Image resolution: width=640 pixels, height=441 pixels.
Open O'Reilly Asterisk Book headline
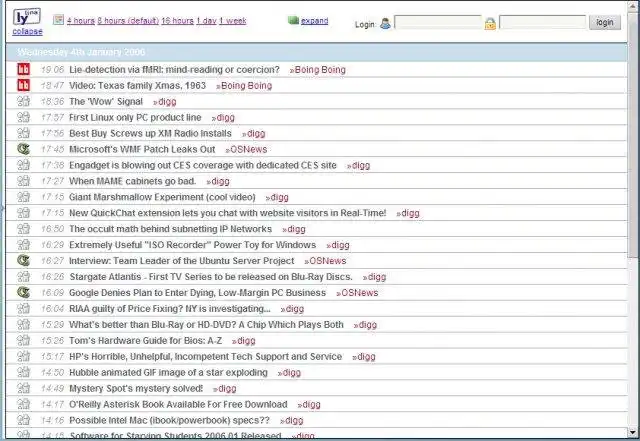click(178, 404)
